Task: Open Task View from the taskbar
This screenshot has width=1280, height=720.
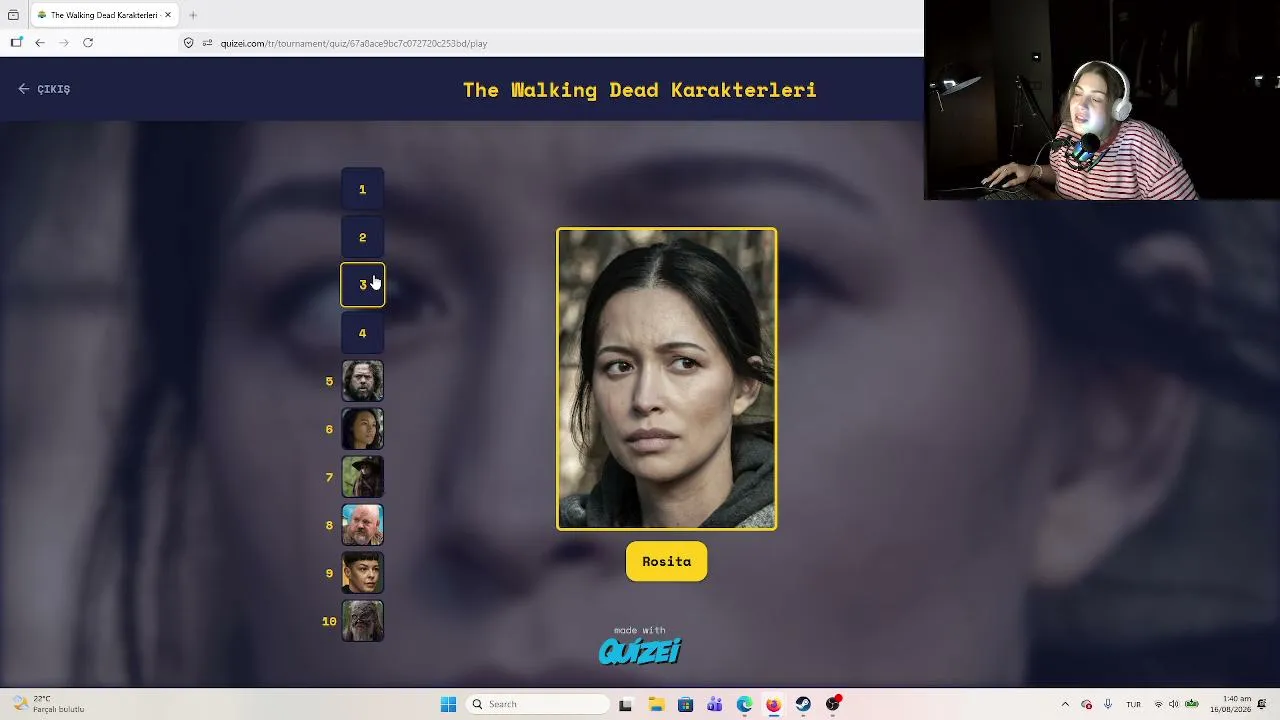Action: pos(626,704)
